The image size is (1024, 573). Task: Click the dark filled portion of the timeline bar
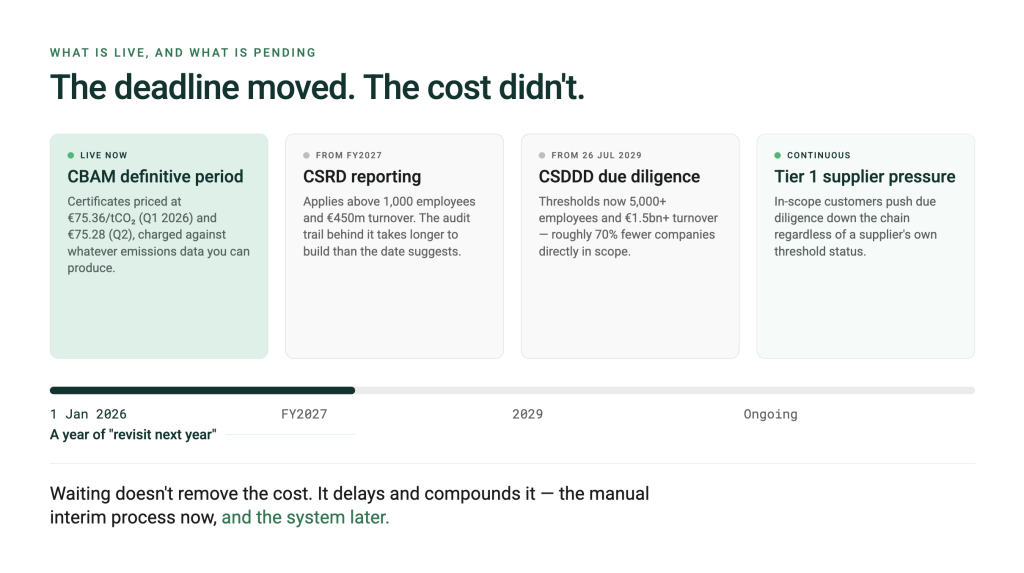(202, 391)
